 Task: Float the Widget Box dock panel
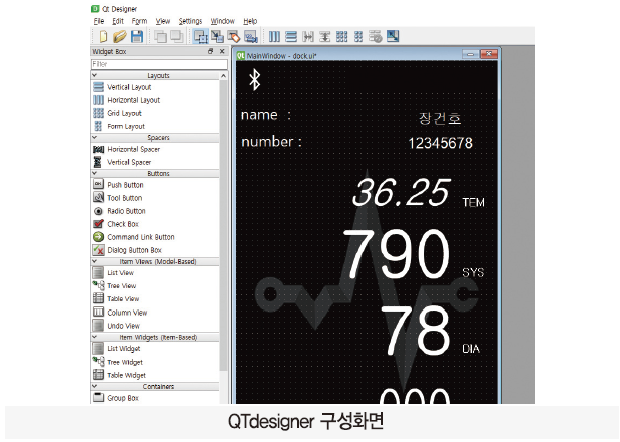[211, 51]
